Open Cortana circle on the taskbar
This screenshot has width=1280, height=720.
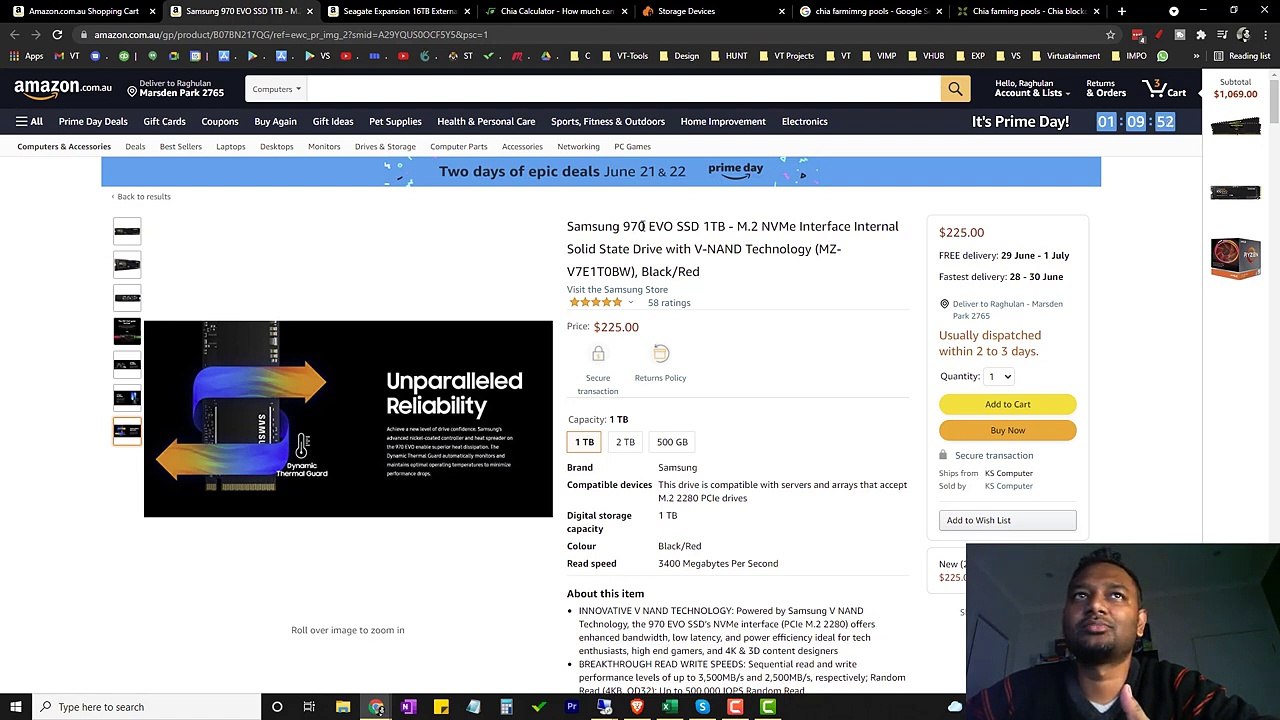(x=277, y=707)
